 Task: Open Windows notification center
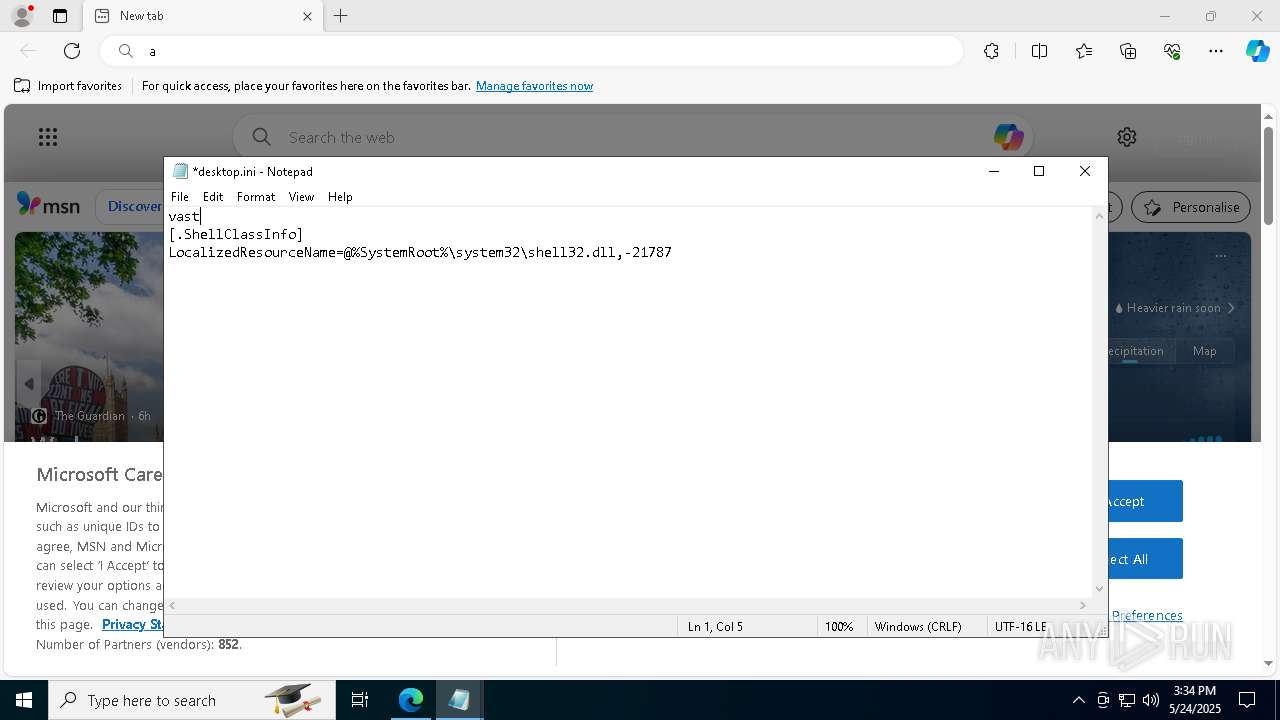click(x=1247, y=700)
